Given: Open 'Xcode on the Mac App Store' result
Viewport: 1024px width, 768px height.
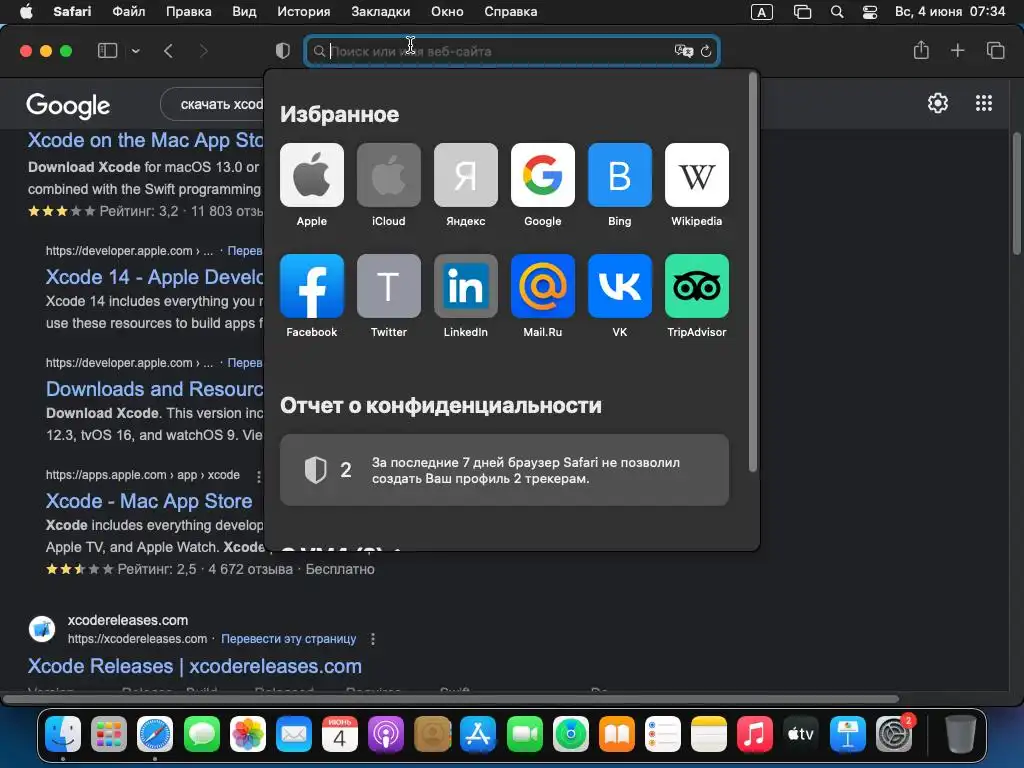Looking at the screenshot, I should (x=146, y=140).
